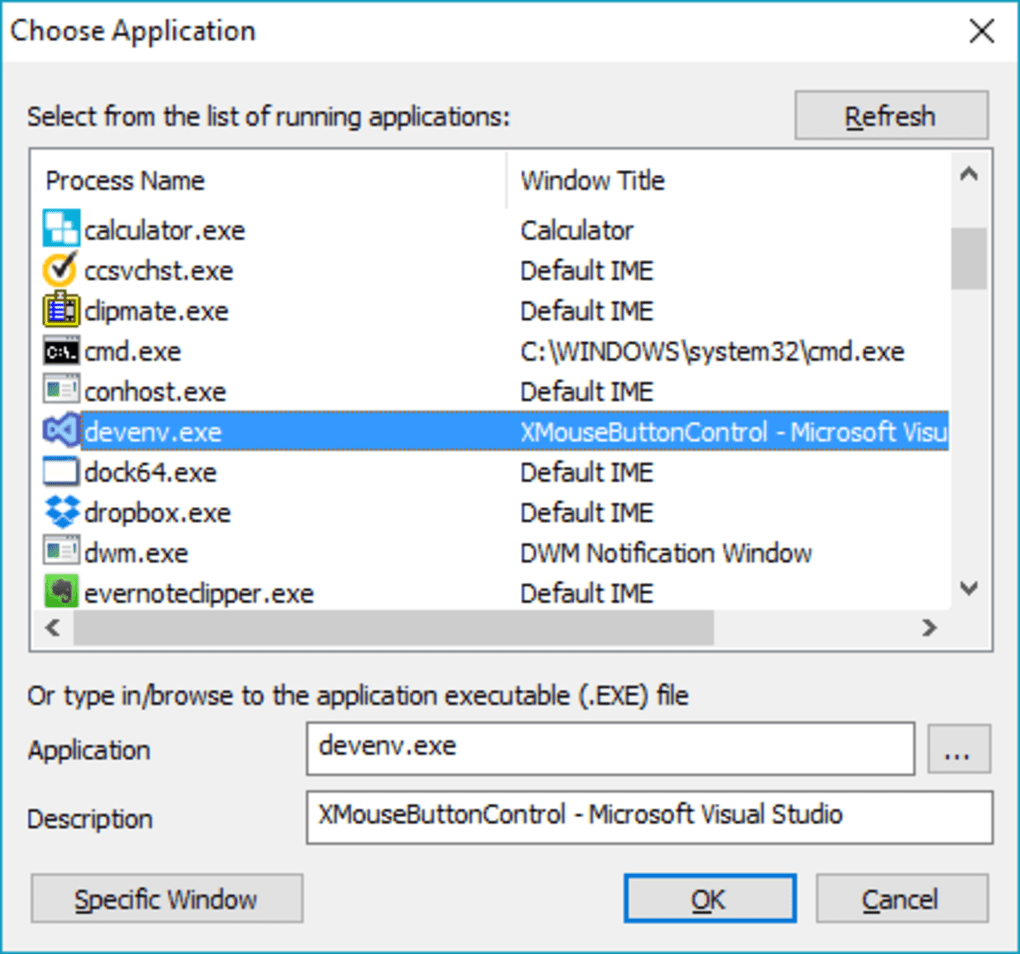Click the Visual Studio icon beside devenv.exe
The width and height of the screenshot is (1020, 954).
[x=59, y=431]
